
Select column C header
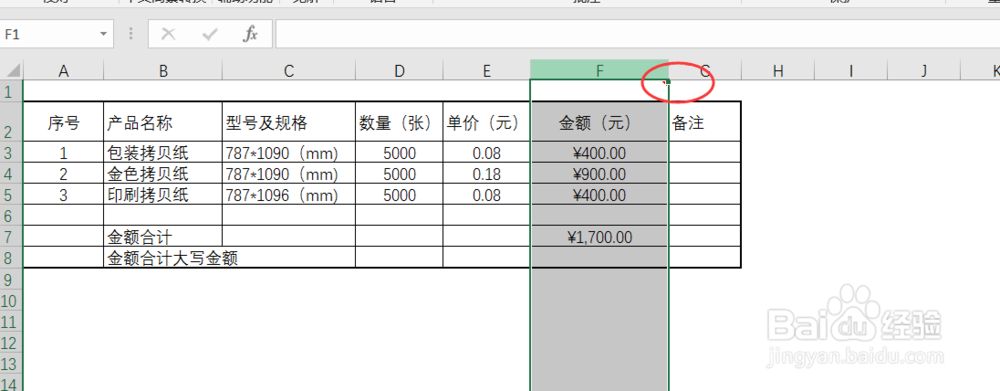pos(289,71)
